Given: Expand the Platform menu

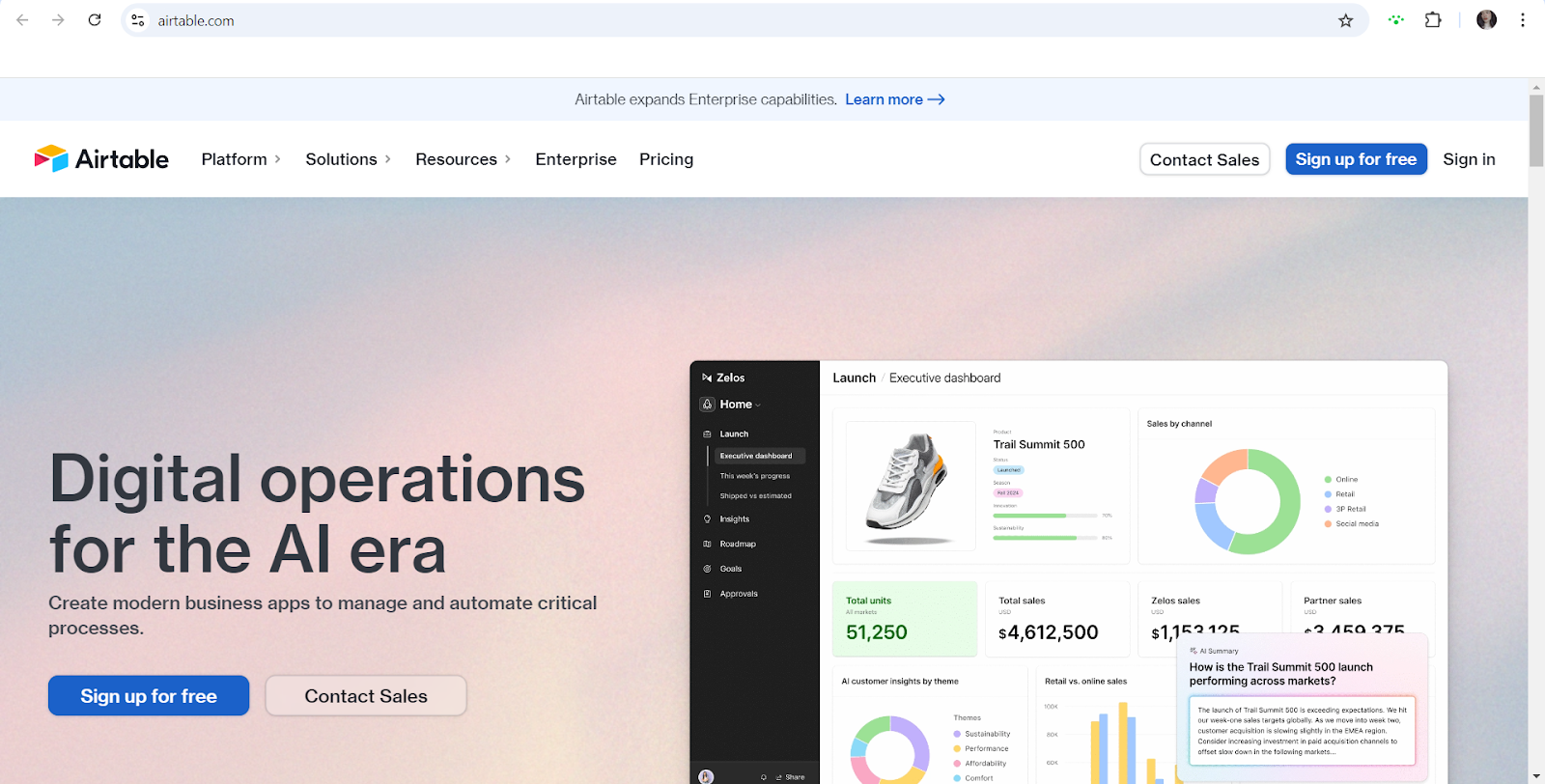Looking at the screenshot, I should [x=240, y=159].
